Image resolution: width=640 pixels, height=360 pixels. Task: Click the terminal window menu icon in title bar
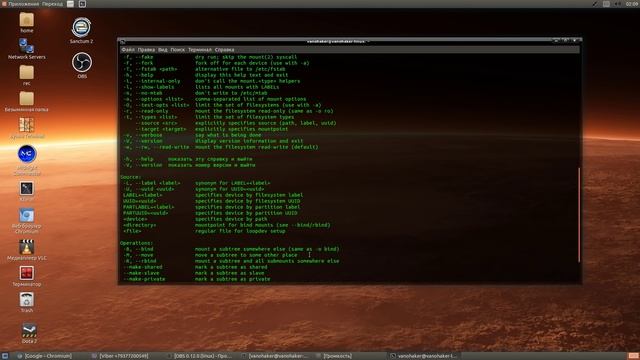122,42
